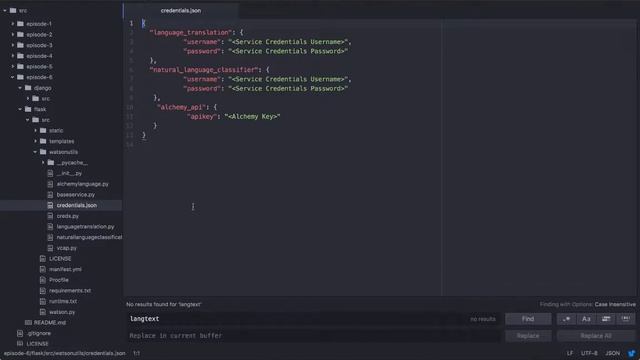Toggle the whole word search option
This screenshot has width=640, height=360.
(x=625, y=319)
